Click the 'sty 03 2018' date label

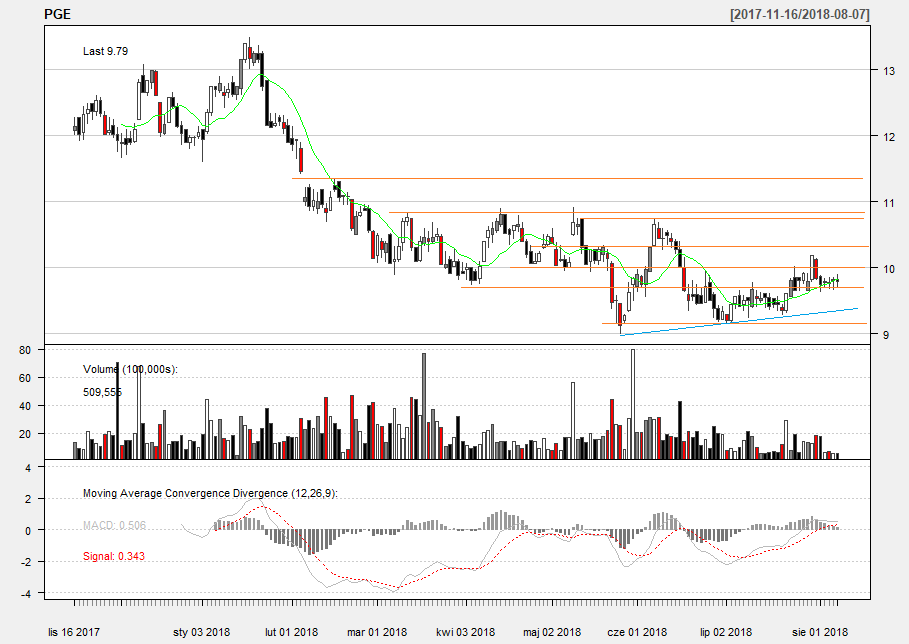(x=202, y=632)
